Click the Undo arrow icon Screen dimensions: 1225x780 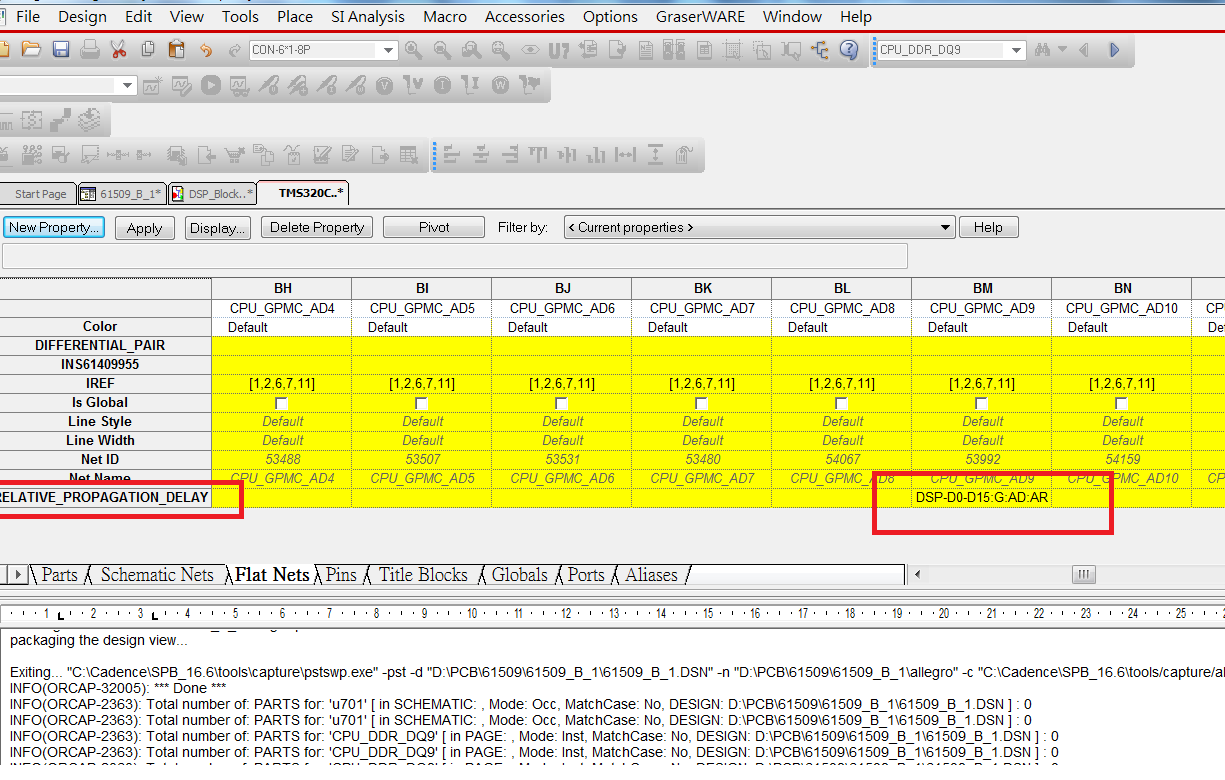[x=206, y=50]
